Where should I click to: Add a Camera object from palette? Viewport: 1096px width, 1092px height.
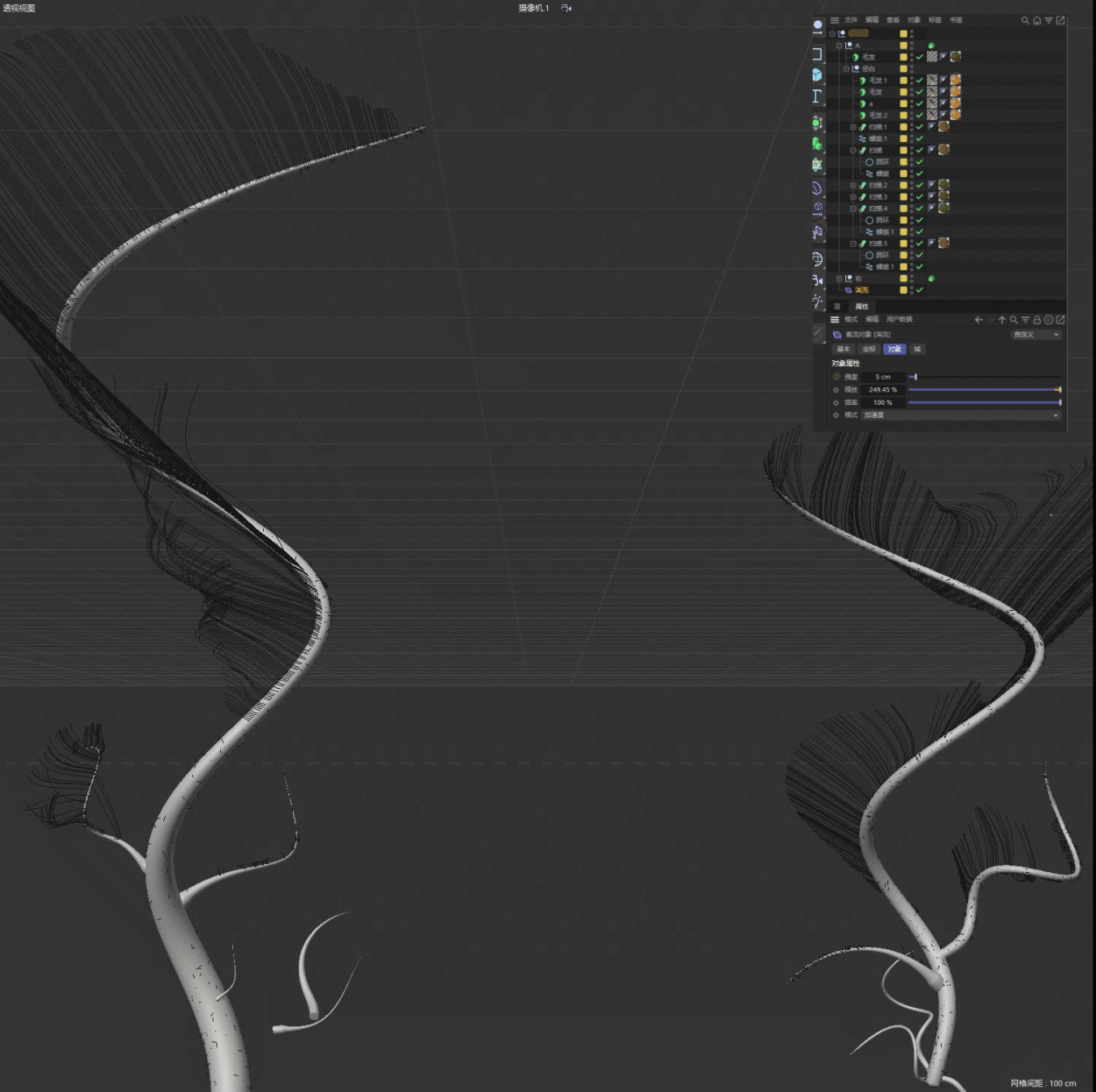pyautogui.click(x=817, y=280)
